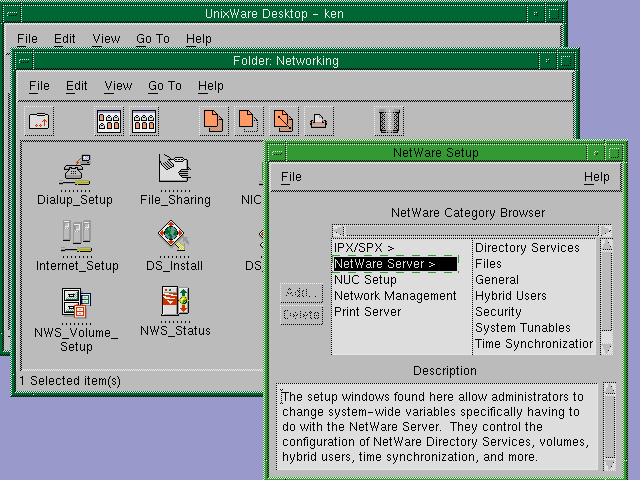Image resolution: width=640 pixels, height=480 pixels.
Task: Open Go To menu in Folder: Networking
Action: 165,86
